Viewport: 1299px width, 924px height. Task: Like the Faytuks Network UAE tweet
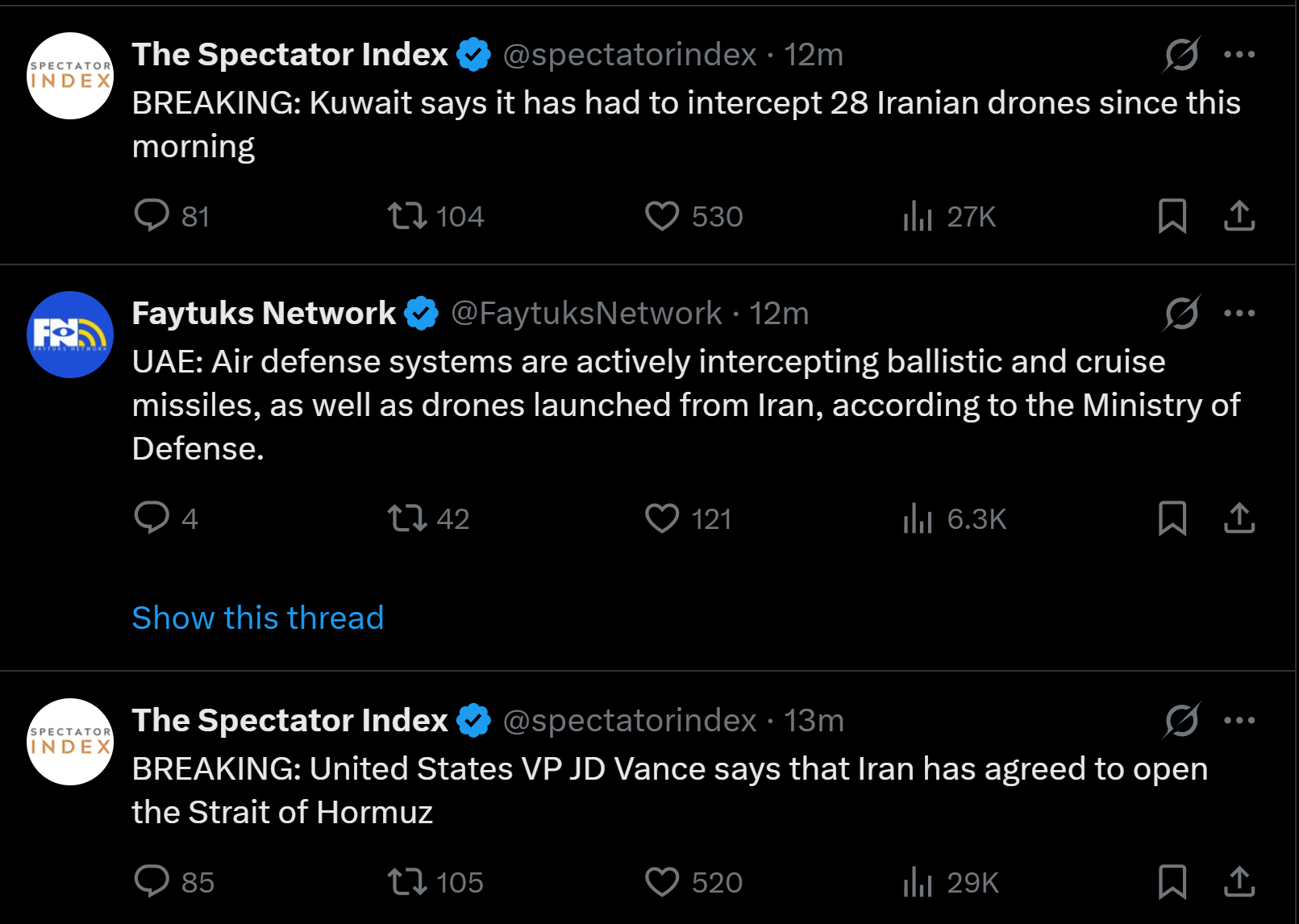pyautogui.click(x=662, y=518)
